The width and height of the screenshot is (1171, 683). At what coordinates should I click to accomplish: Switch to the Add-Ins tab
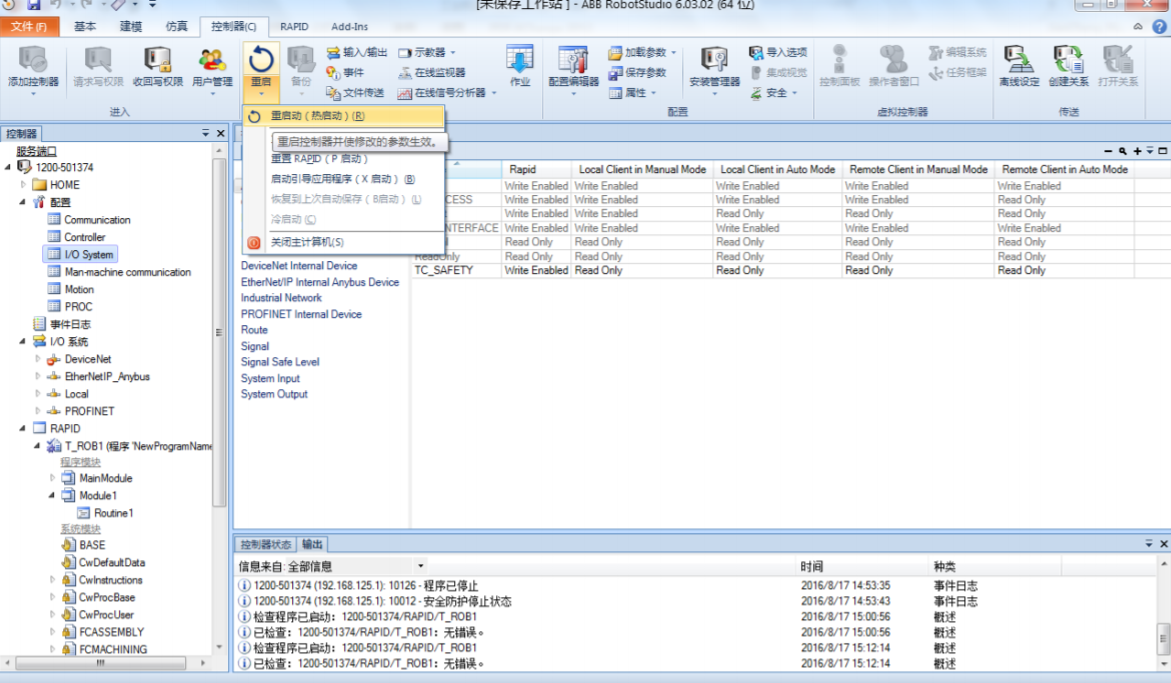350,26
